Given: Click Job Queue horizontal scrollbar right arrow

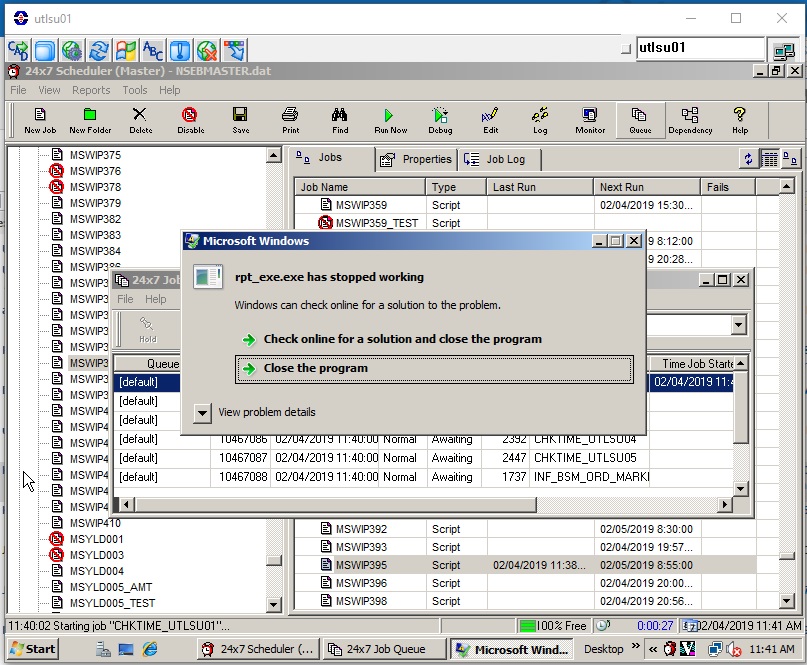Looking at the screenshot, I should (x=725, y=504).
